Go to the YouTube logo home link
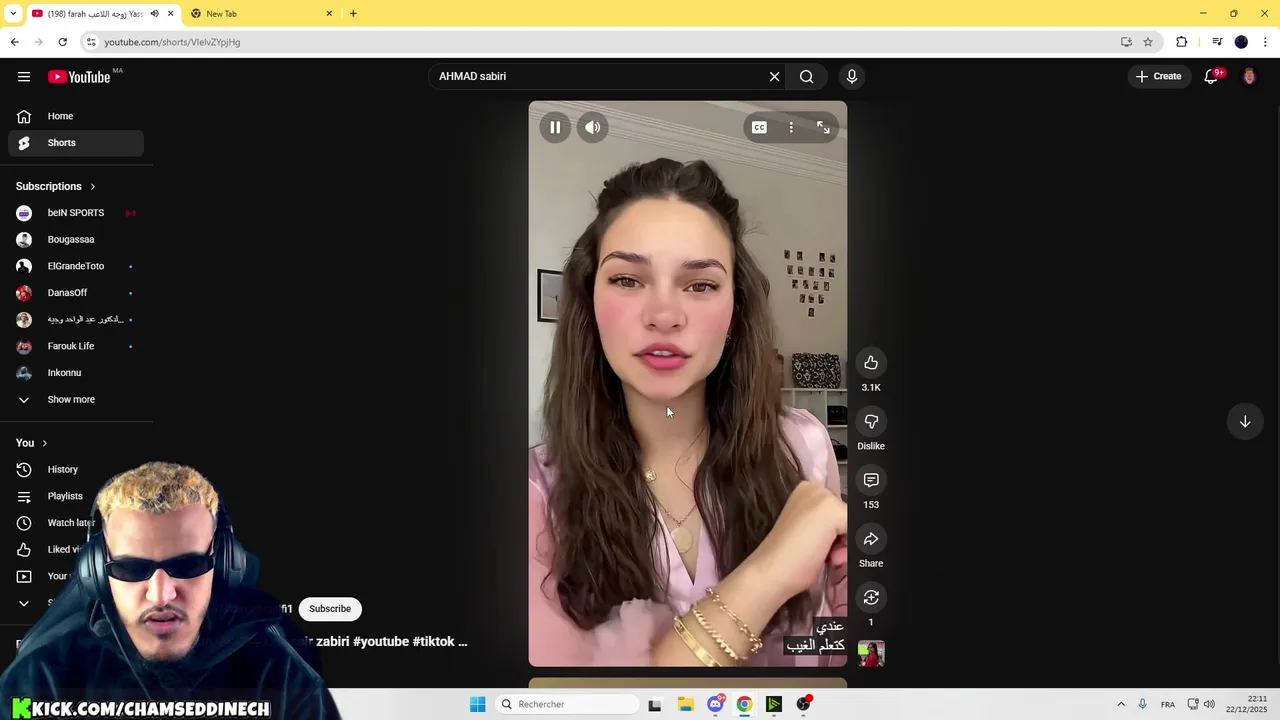Image resolution: width=1280 pixels, height=720 pixels. coord(79,77)
